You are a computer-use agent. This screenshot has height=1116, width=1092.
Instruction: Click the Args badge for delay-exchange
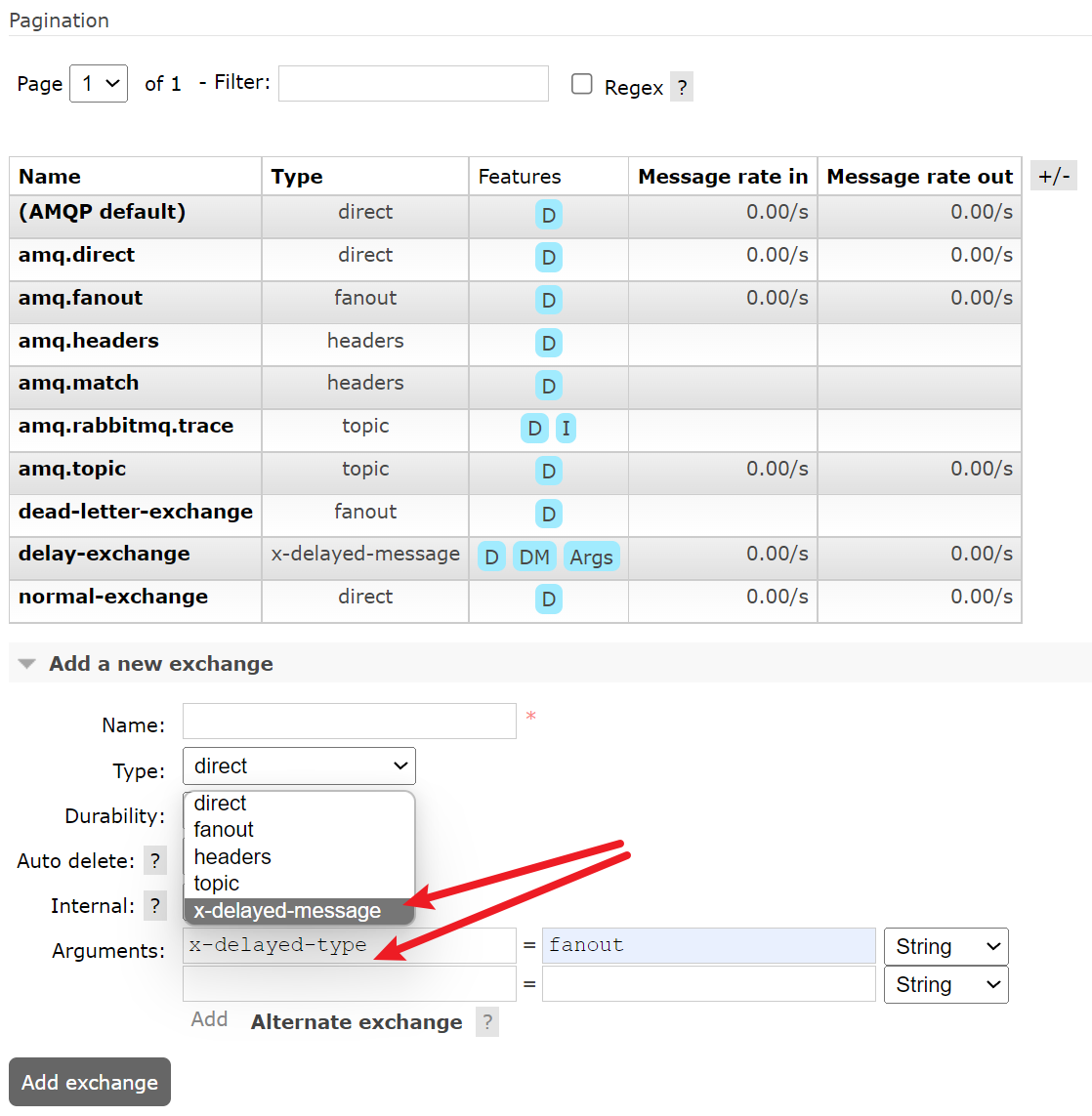coord(591,557)
